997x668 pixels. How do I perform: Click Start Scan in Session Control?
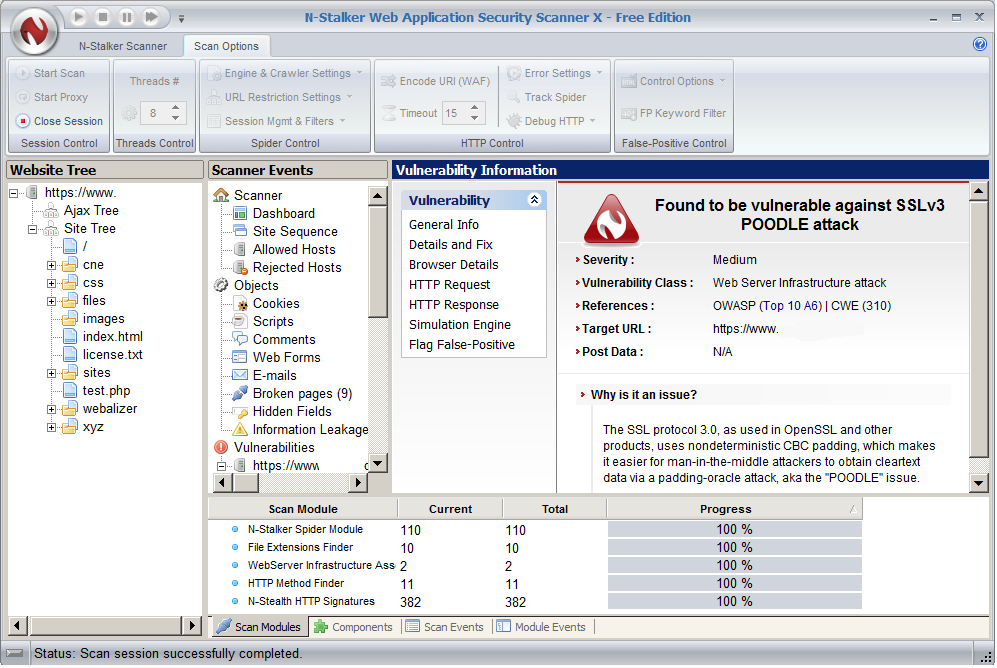coord(51,73)
